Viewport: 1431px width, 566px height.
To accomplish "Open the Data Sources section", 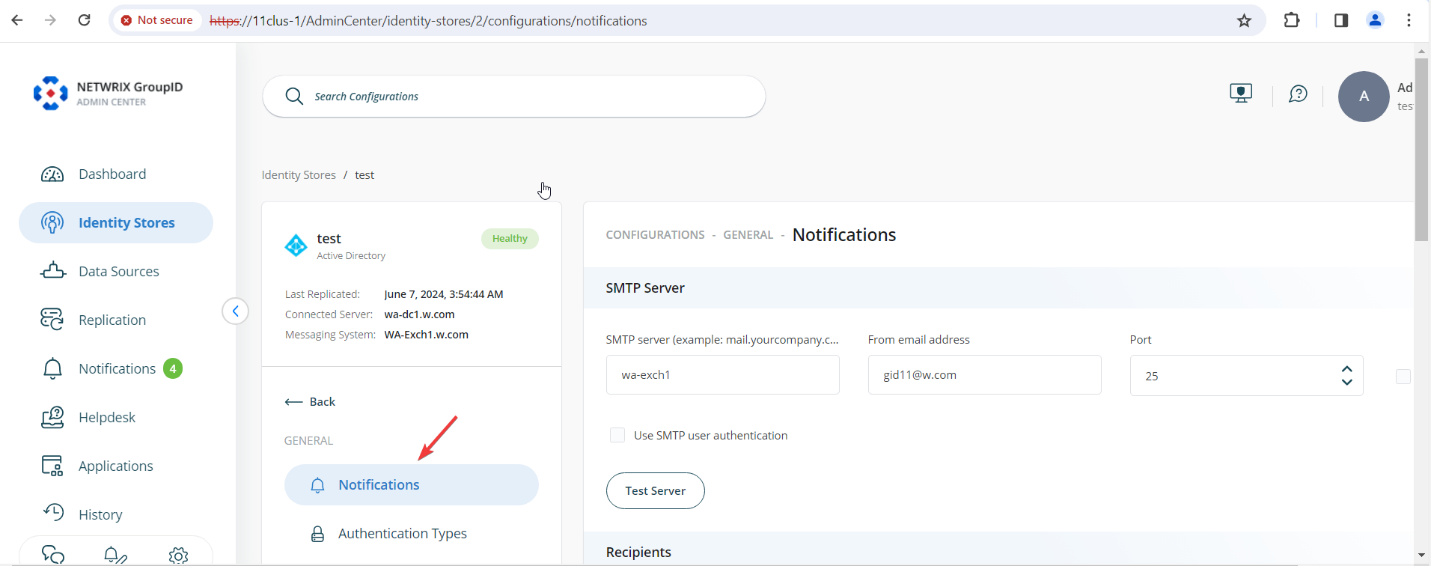I will [x=118, y=271].
